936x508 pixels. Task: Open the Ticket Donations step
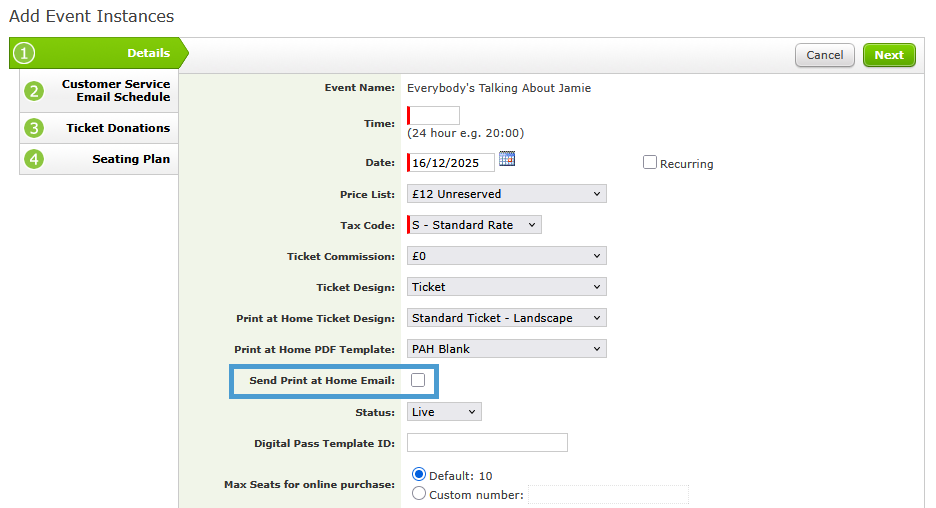(118, 128)
